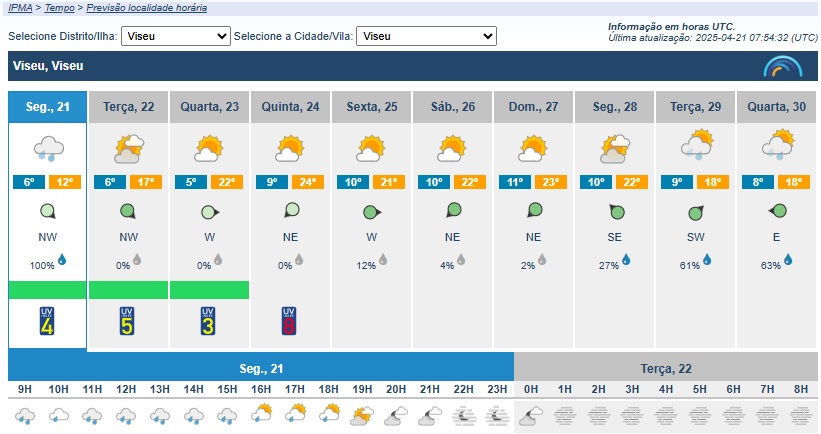Screen dimensions: 821x434
Task: Click the 19H hourly sun-cloud icon
Action: coord(362,415)
